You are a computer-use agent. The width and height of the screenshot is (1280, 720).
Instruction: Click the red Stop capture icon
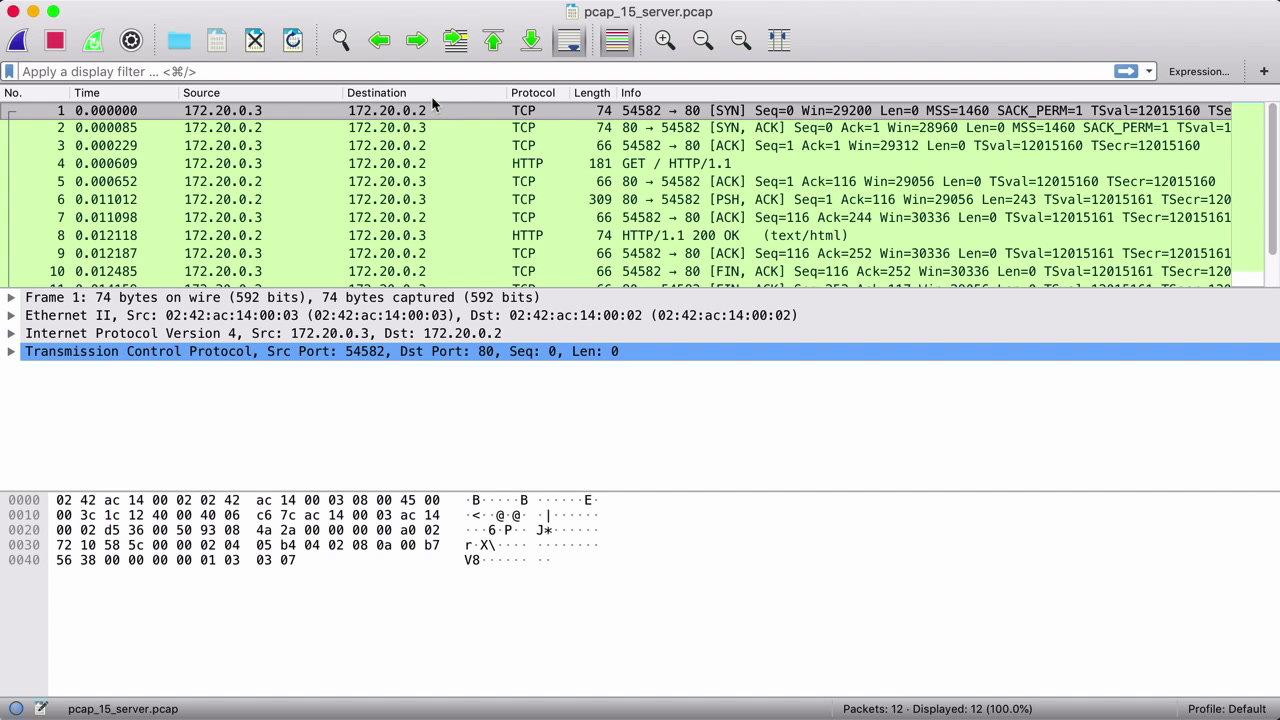[55, 40]
